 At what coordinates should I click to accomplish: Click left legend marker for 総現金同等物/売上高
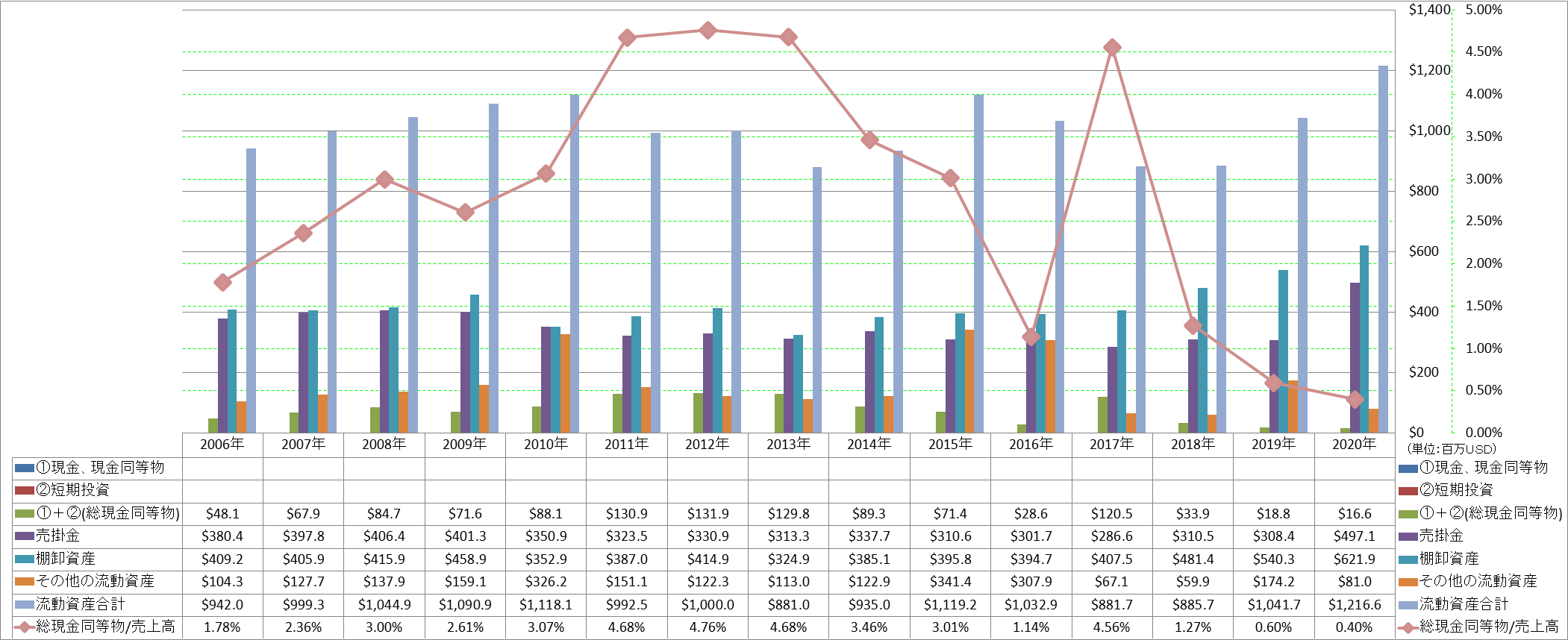[25, 627]
